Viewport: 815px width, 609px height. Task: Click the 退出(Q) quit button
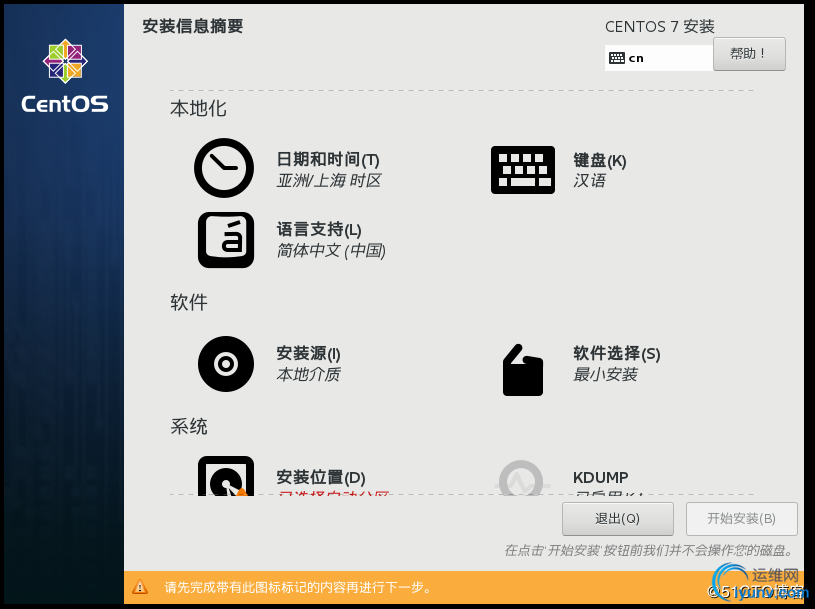click(617, 519)
